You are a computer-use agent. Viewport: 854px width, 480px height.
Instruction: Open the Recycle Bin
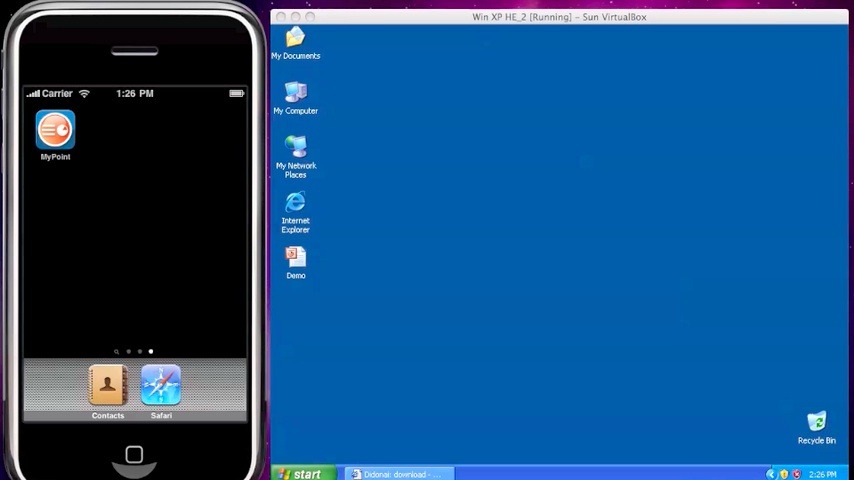point(816,423)
